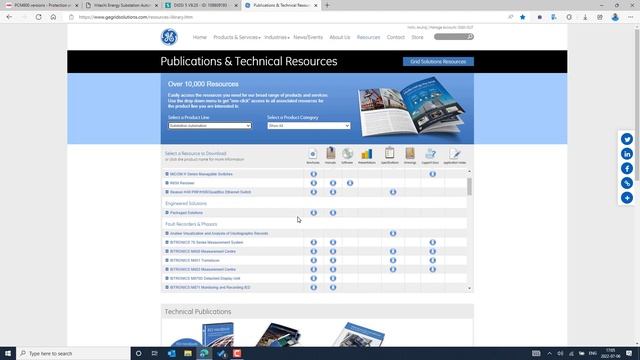Open more sharing options plus icon
The height and width of the screenshot is (360, 640).
(627, 198)
